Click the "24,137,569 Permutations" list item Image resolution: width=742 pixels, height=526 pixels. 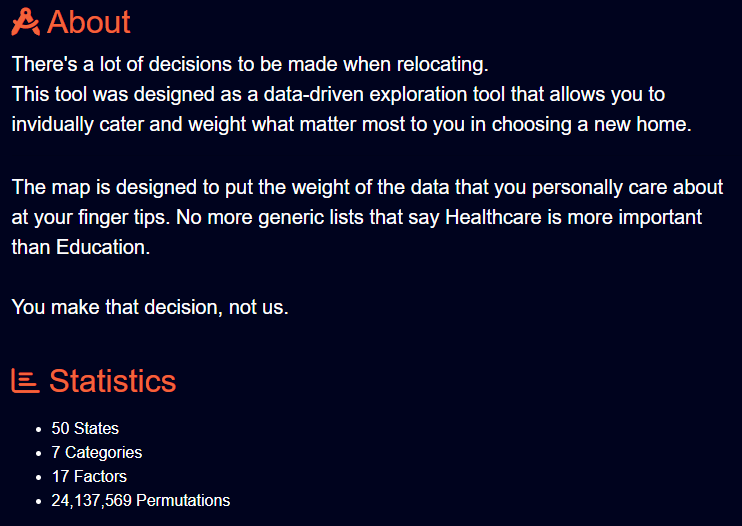point(141,501)
